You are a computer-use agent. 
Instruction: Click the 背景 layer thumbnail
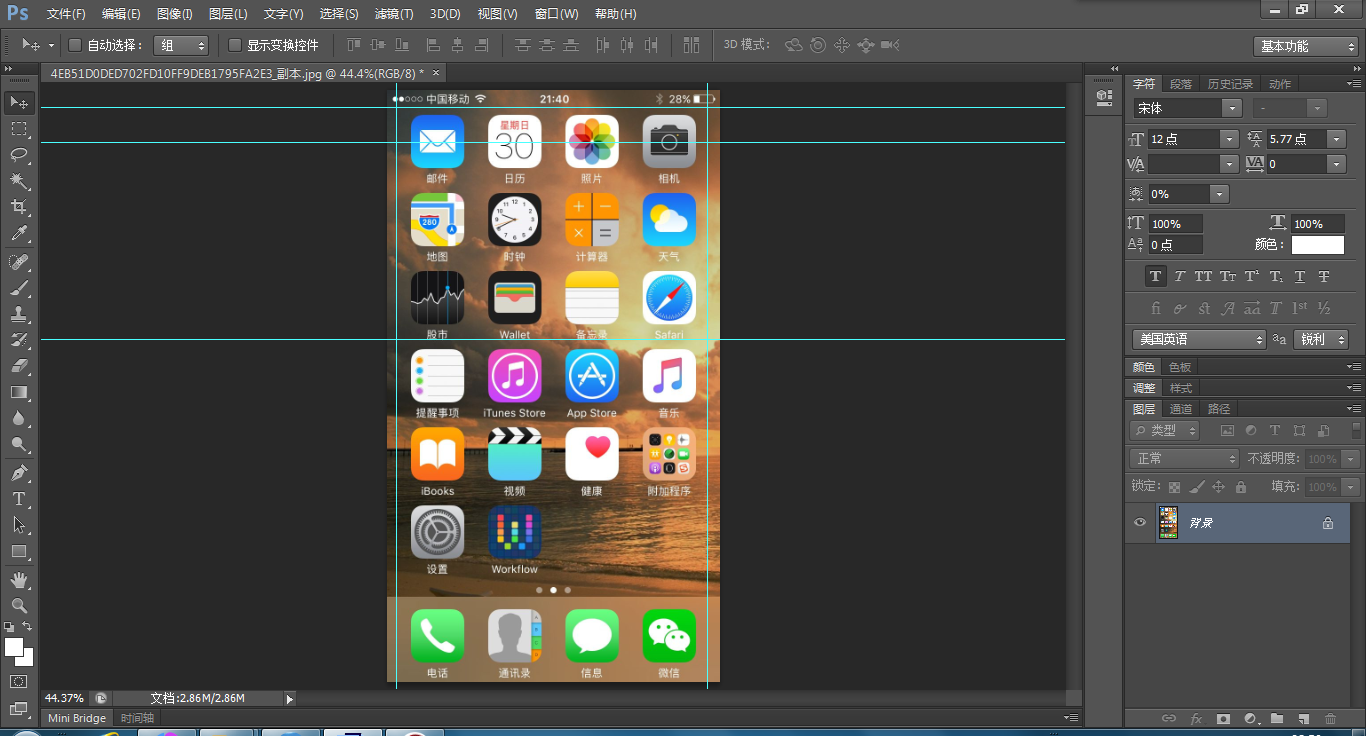click(1168, 523)
